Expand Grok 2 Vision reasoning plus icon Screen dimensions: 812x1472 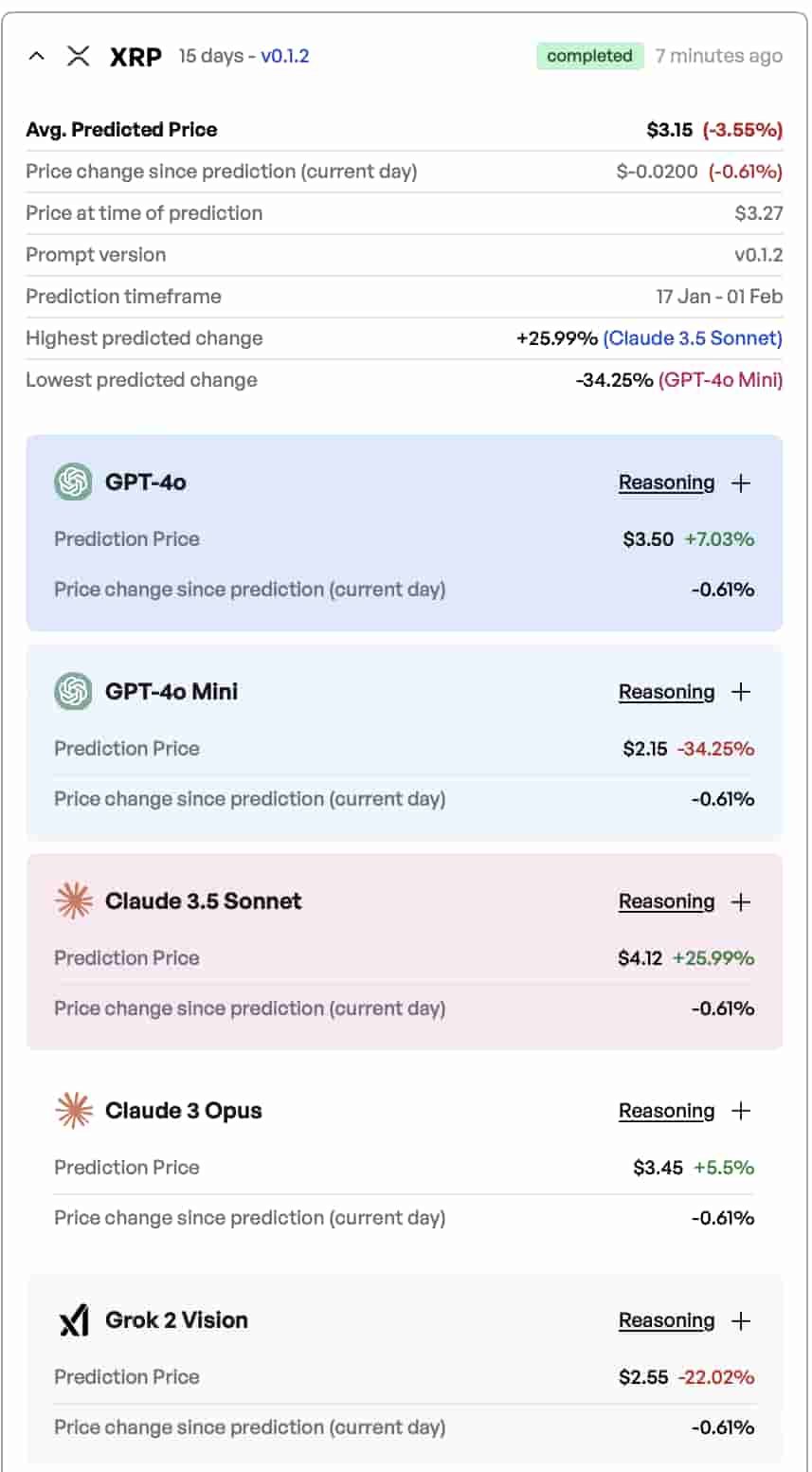741,1320
